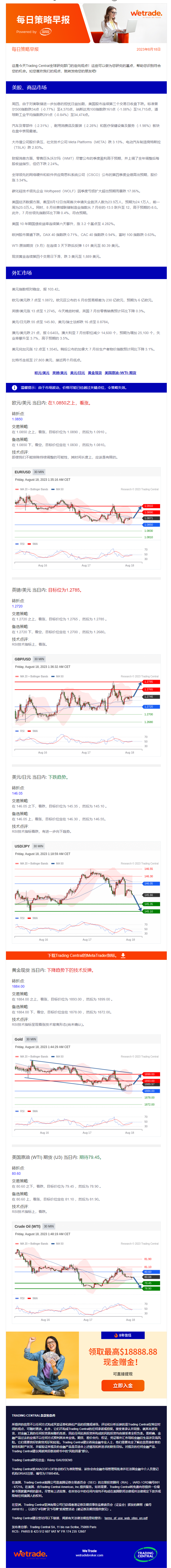Click the 30 MIN badge on the Crude Oil (WTI) chart
171x1568 pixels.
pos(49,1226)
